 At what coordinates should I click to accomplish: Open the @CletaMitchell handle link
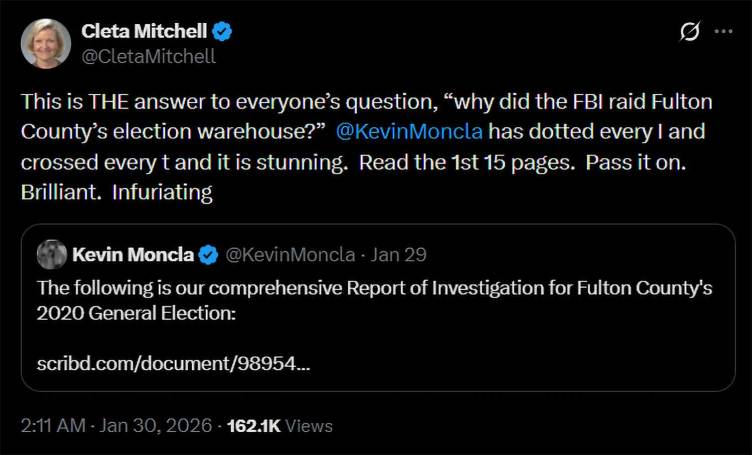tap(148, 56)
